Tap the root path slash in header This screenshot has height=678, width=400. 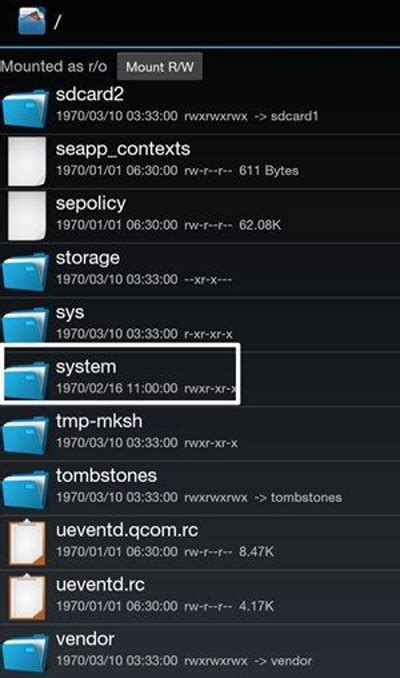pyautogui.click(x=57, y=22)
